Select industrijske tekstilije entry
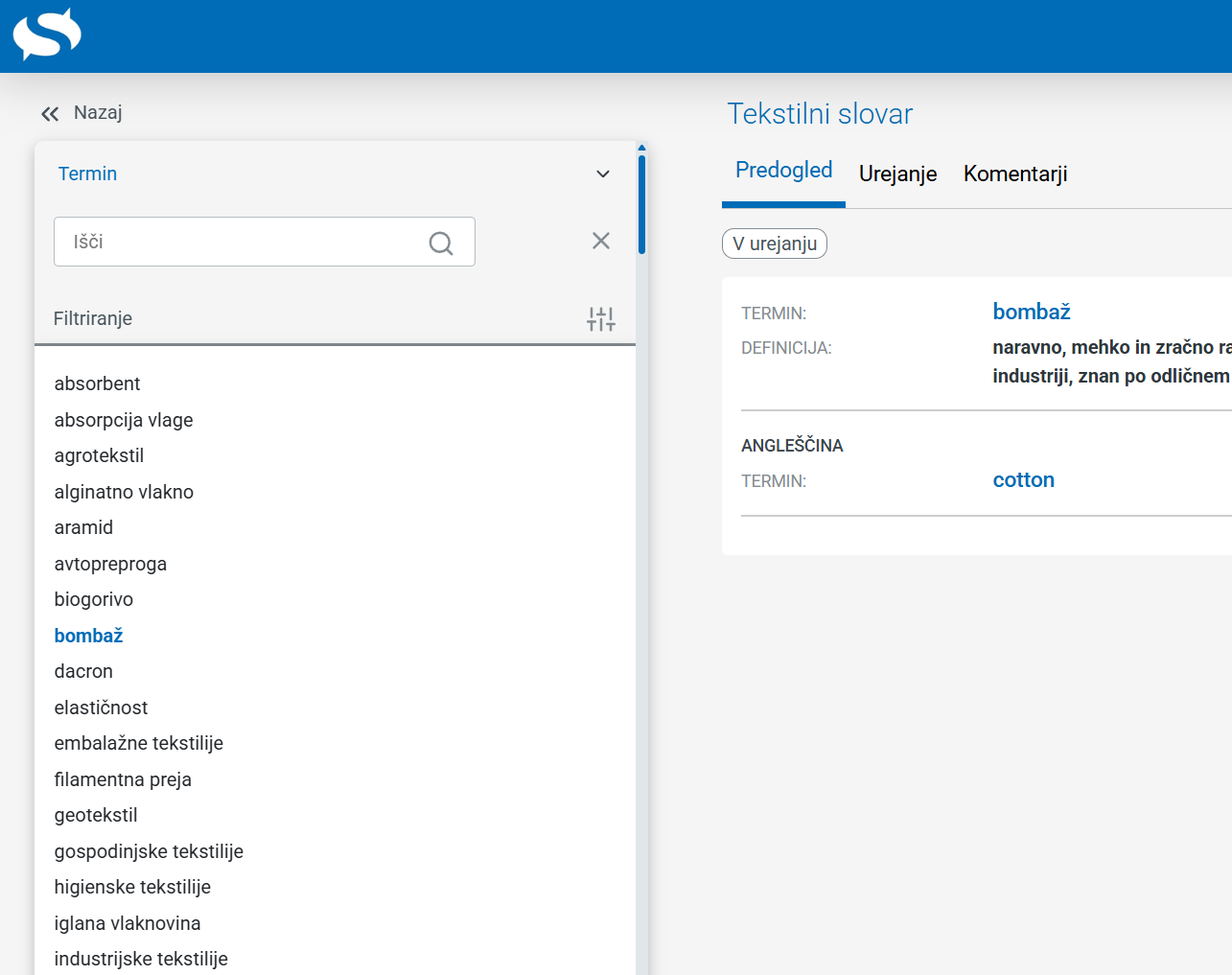Viewport: 1232px width, 975px height. pos(141,959)
